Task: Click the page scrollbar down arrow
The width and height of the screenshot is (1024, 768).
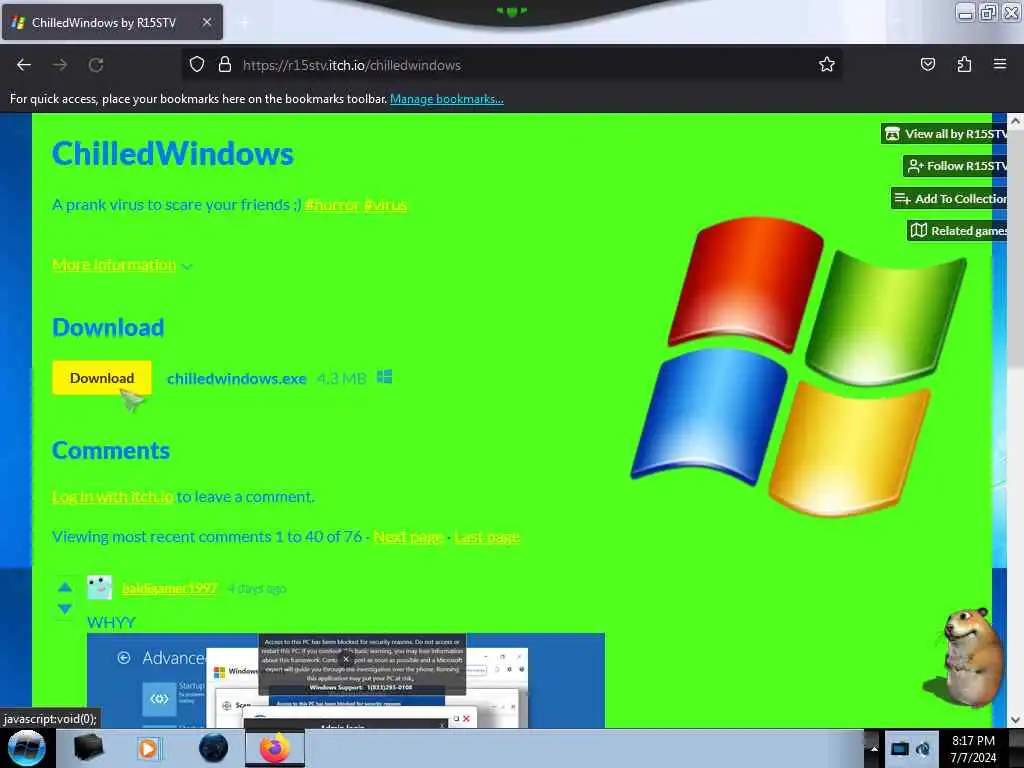Action: click(1015, 720)
